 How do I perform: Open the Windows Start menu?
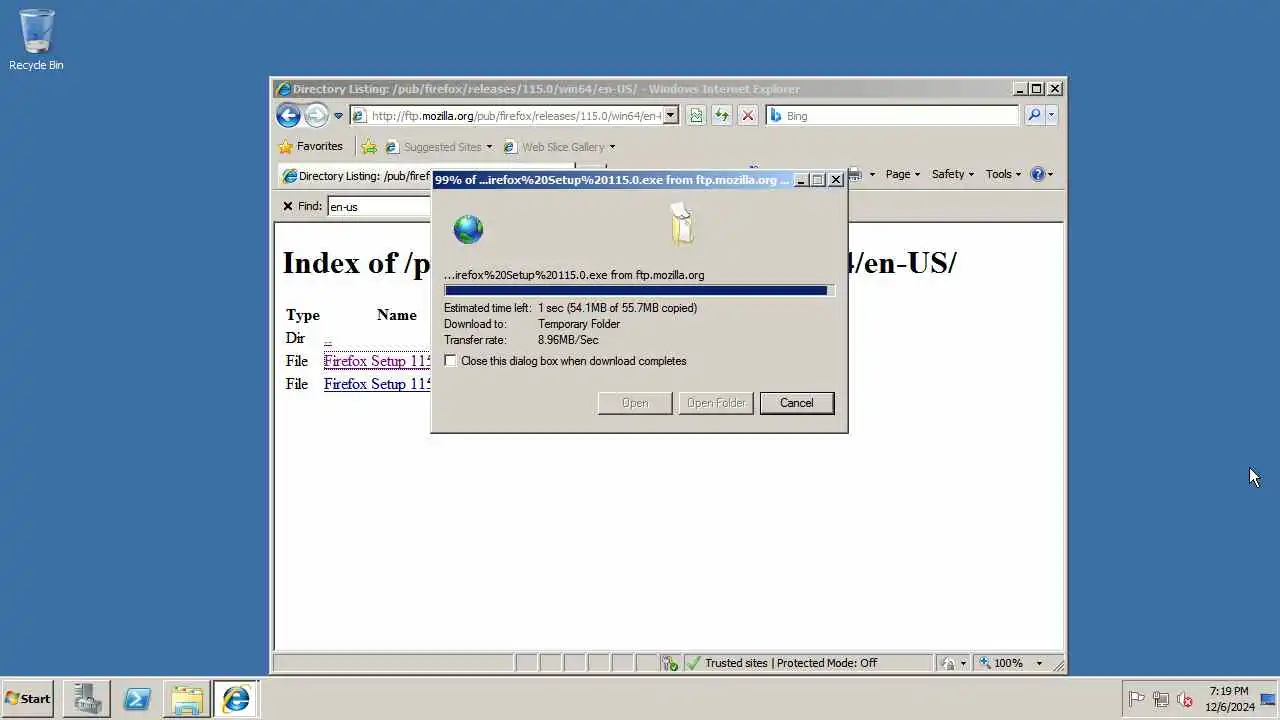click(28, 699)
